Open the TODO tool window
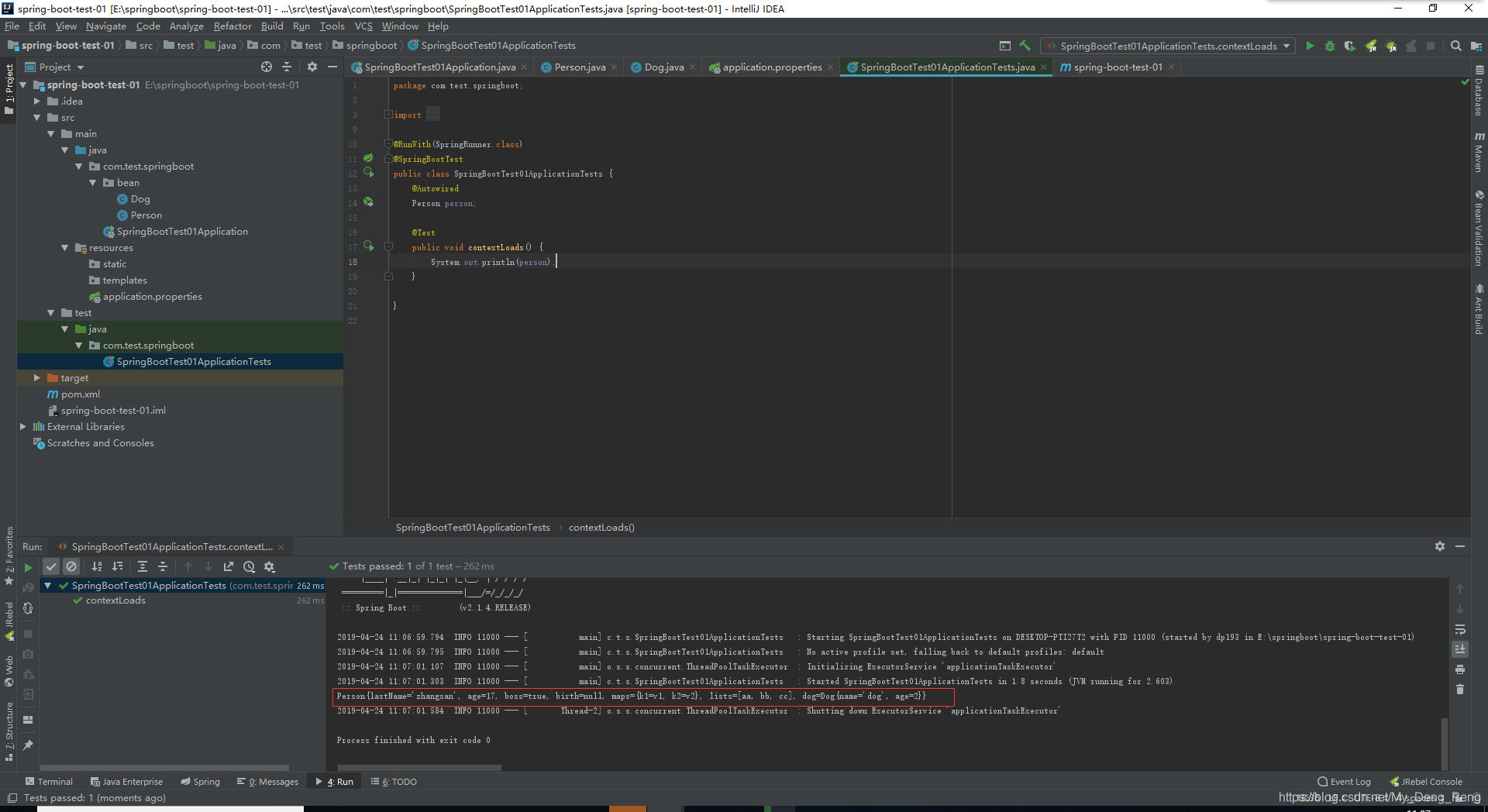 pyautogui.click(x=394, y=782)
